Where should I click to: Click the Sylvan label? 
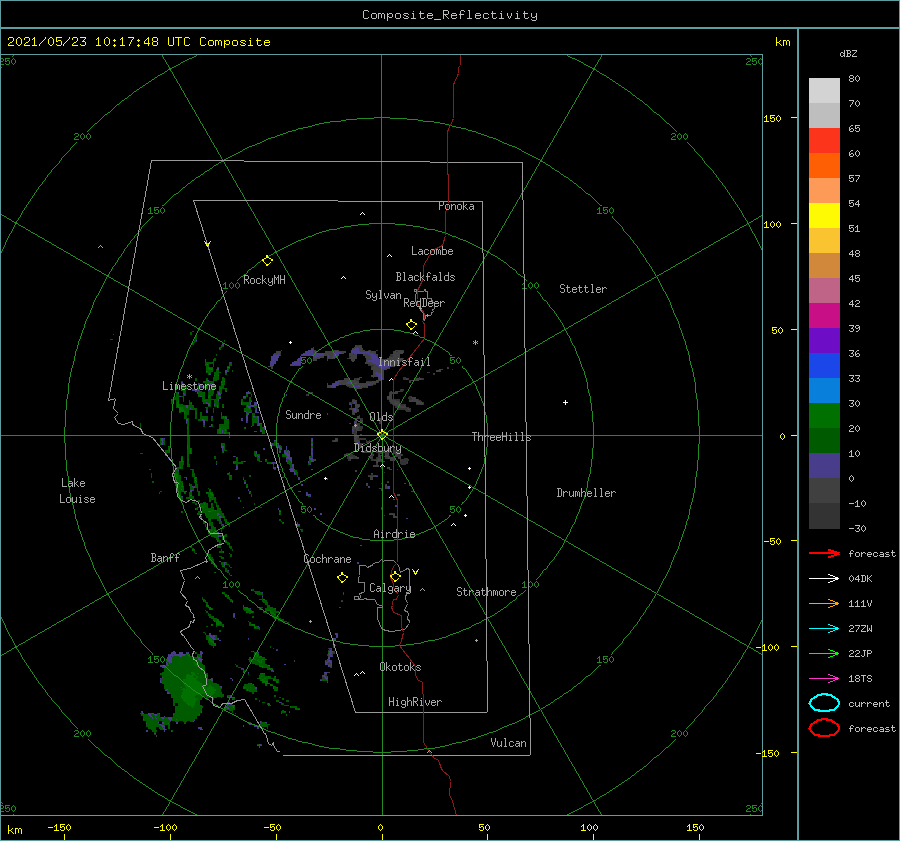(383, 295)
